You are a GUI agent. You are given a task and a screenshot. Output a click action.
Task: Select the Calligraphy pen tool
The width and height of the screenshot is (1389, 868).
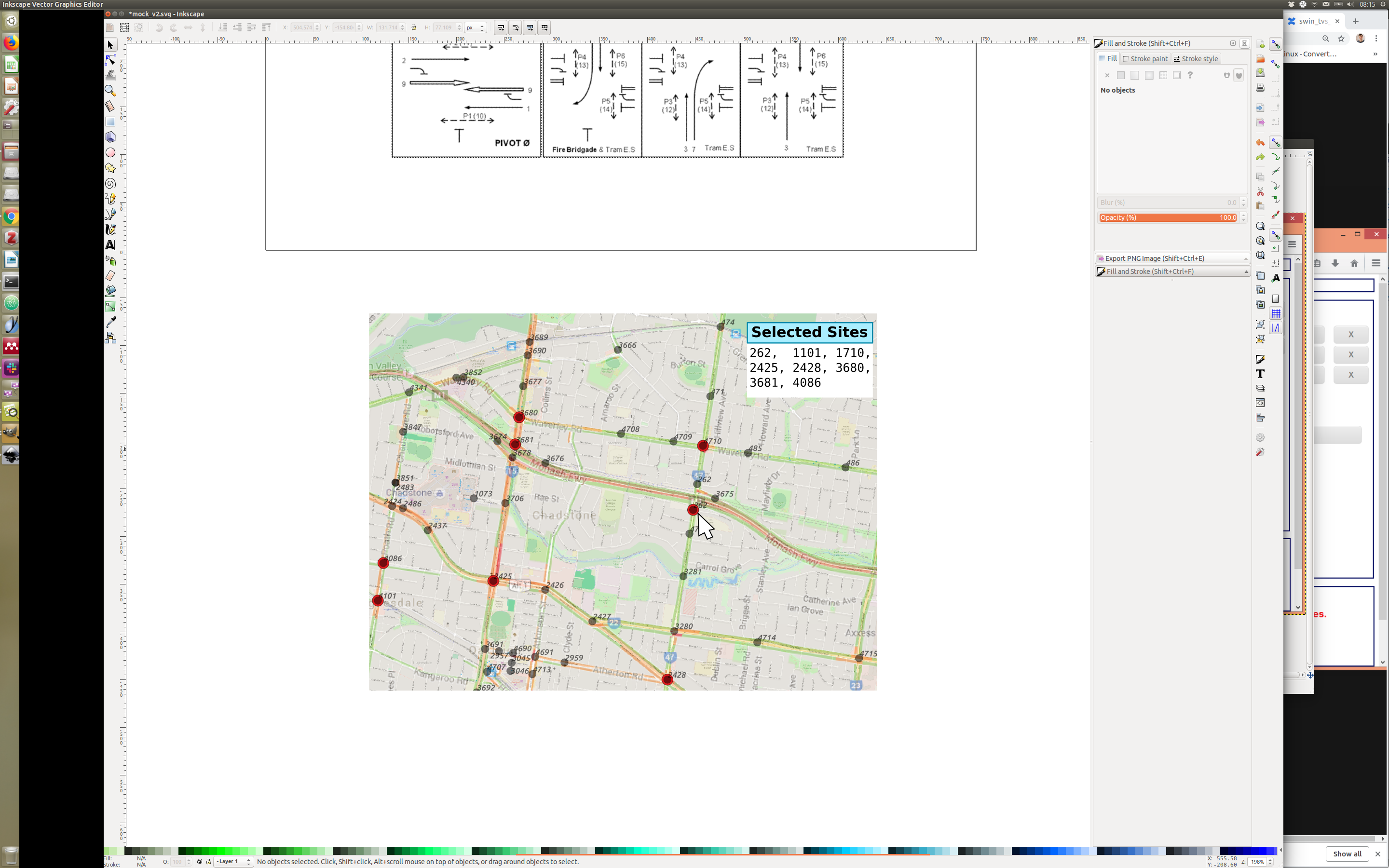coord(110,230)
